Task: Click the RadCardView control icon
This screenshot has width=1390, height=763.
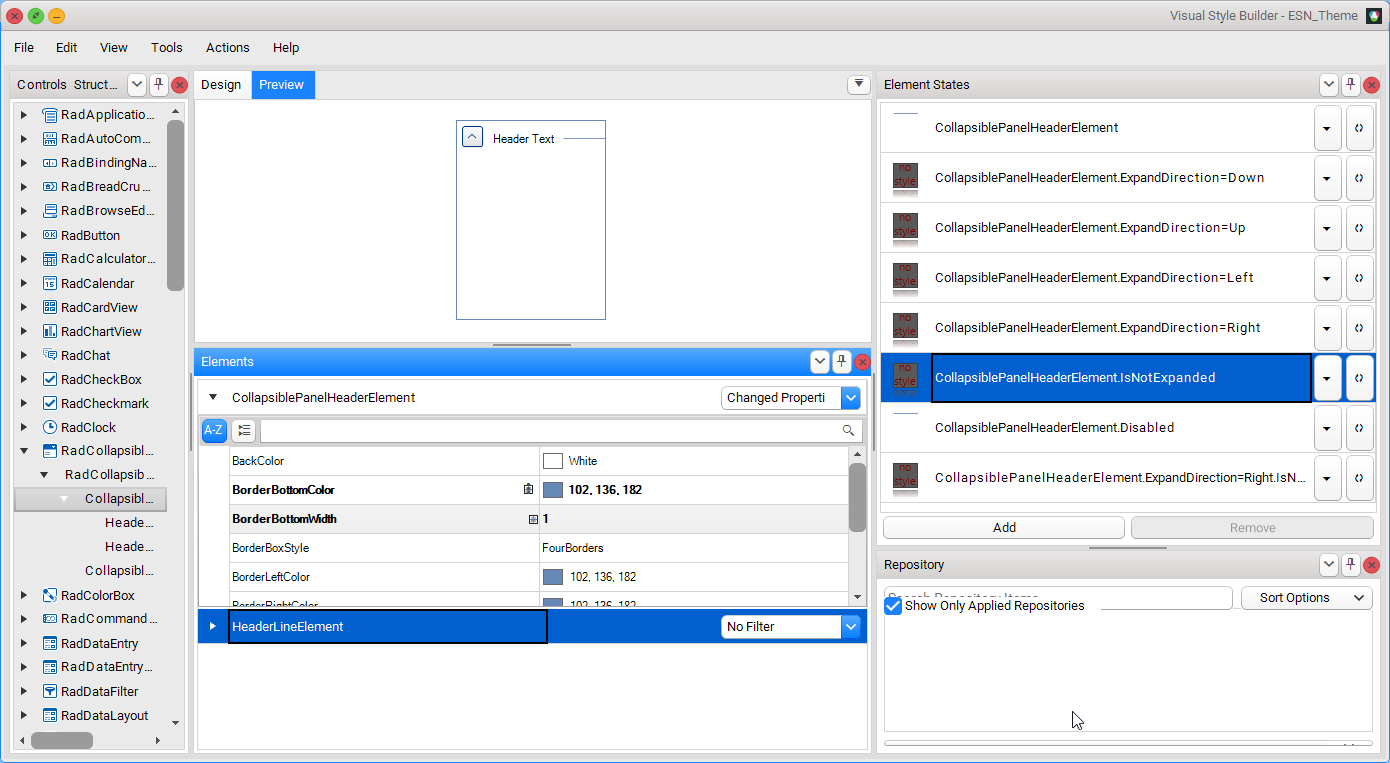Action: click(50, 307)
